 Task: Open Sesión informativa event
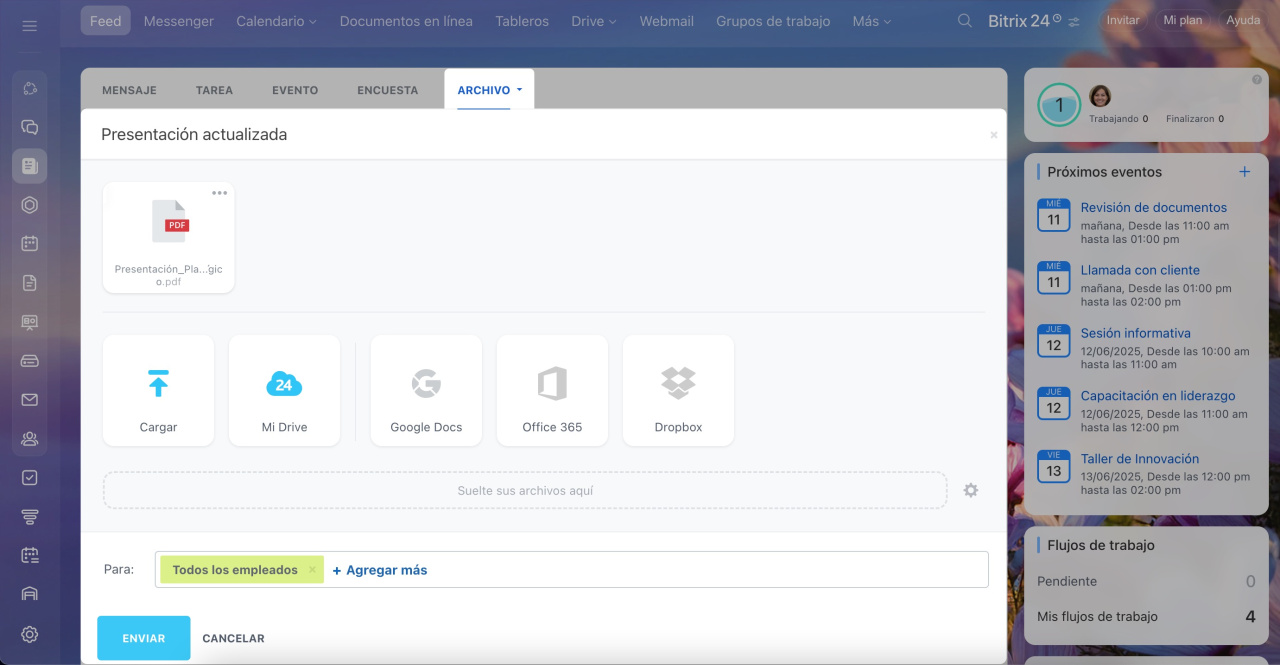tap(1135, 333)
